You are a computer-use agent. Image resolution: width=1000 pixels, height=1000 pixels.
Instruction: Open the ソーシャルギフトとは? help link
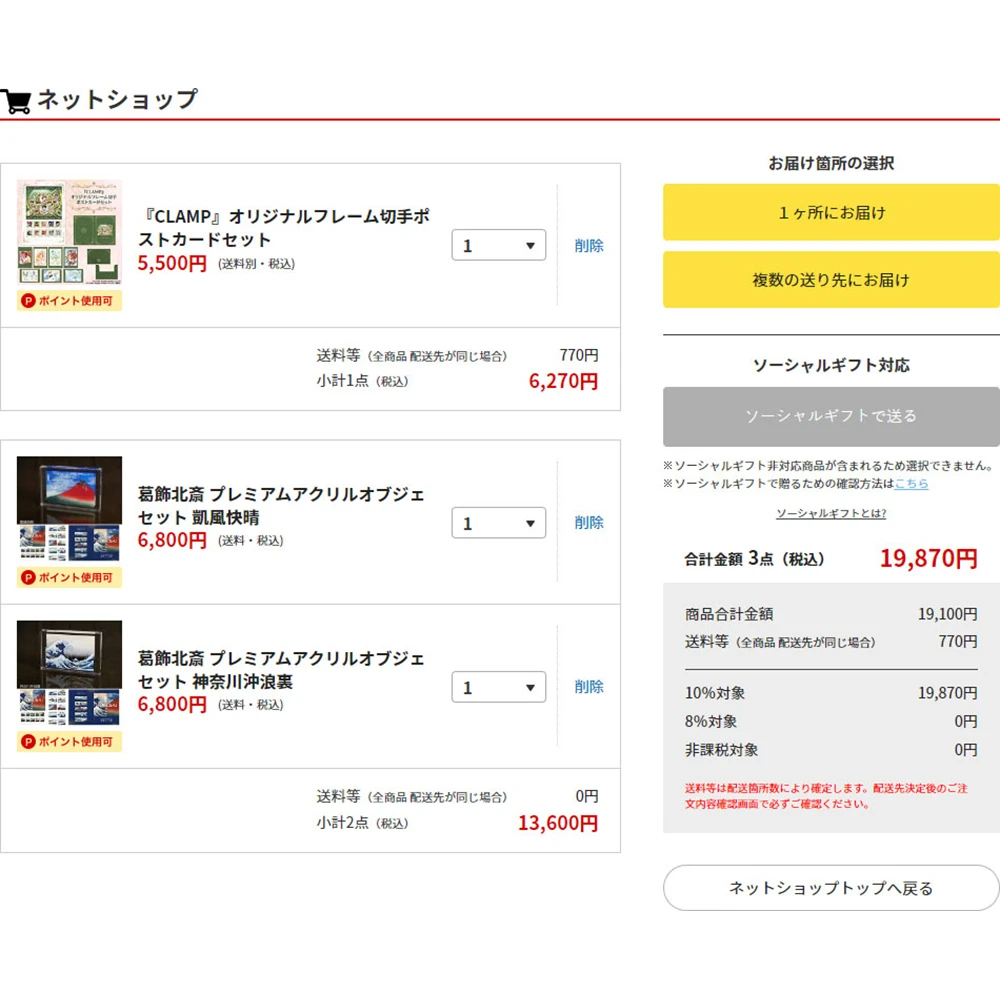click(x=830, y=513)
